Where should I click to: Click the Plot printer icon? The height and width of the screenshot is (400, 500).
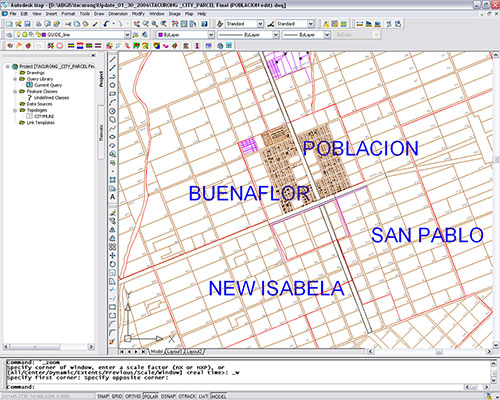point(38,24)
